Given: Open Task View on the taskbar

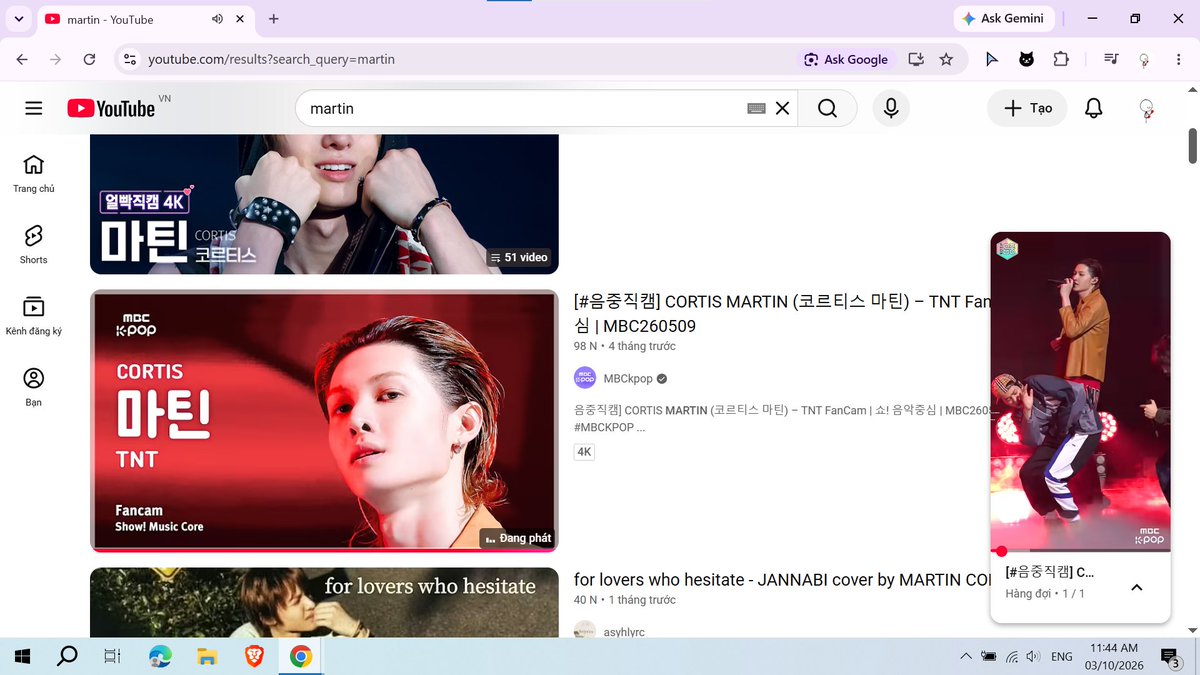Looking at the screenshot, I should [112, 656].
